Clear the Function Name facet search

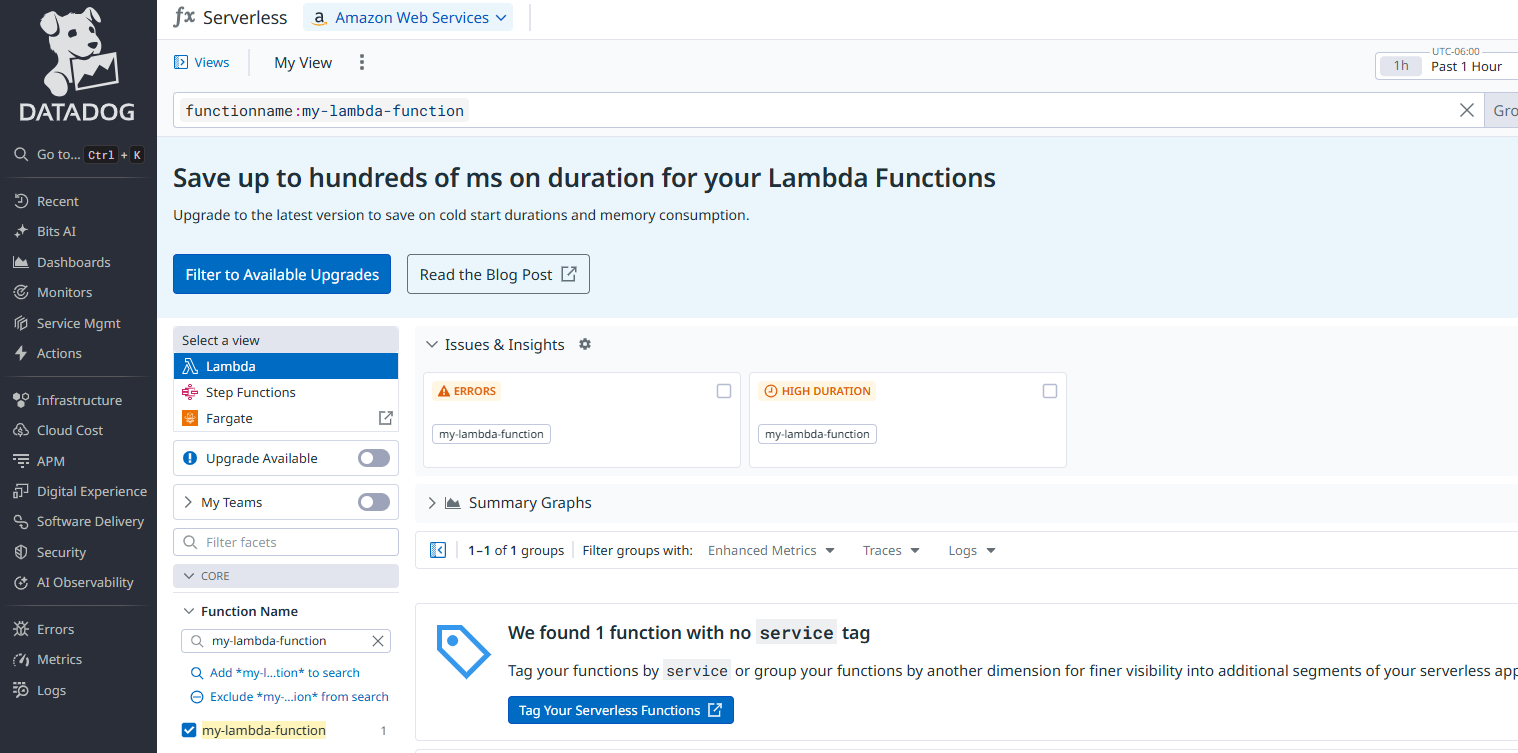click(x=377, y=641)
